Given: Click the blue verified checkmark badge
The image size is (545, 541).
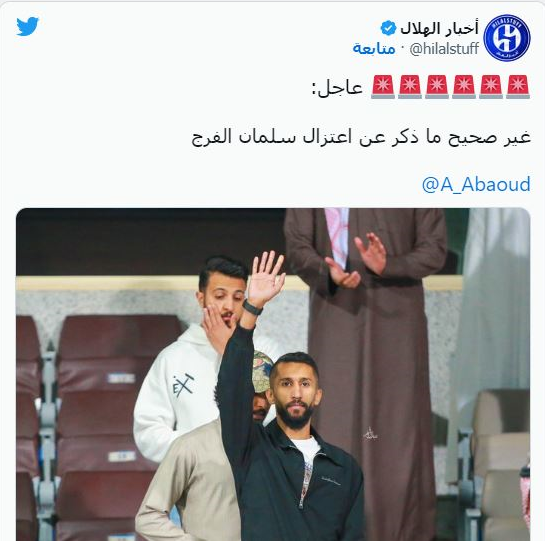Looking at the screenshot, I should 388,28.
